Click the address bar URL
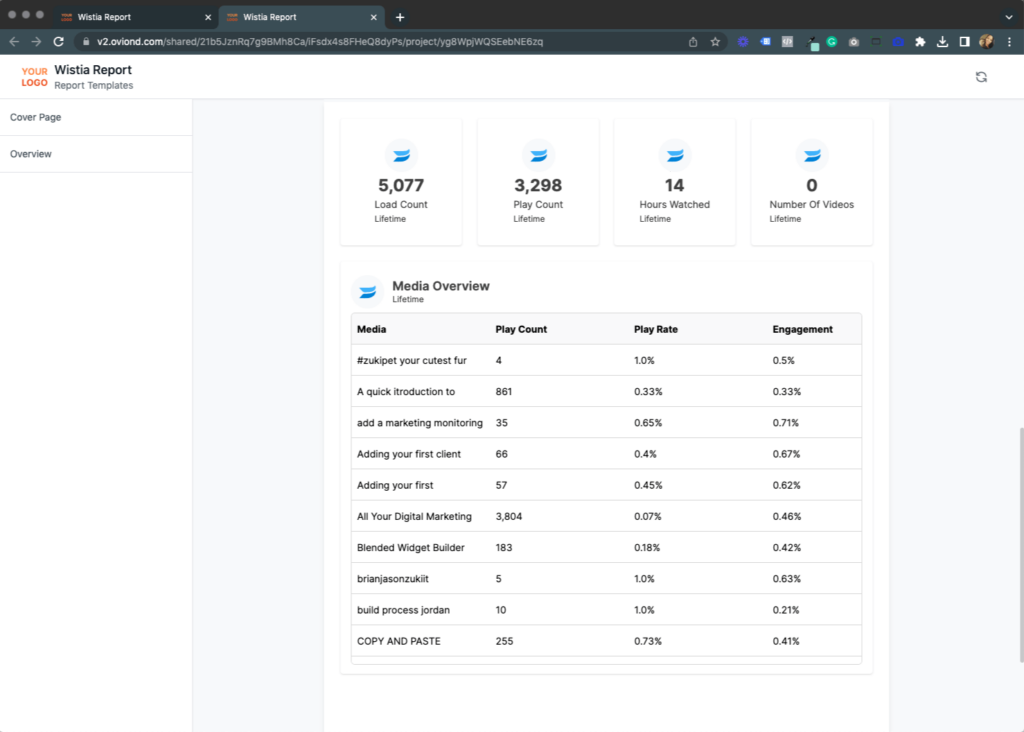The height and width of the screenshot is (732, 1024). 320,42
